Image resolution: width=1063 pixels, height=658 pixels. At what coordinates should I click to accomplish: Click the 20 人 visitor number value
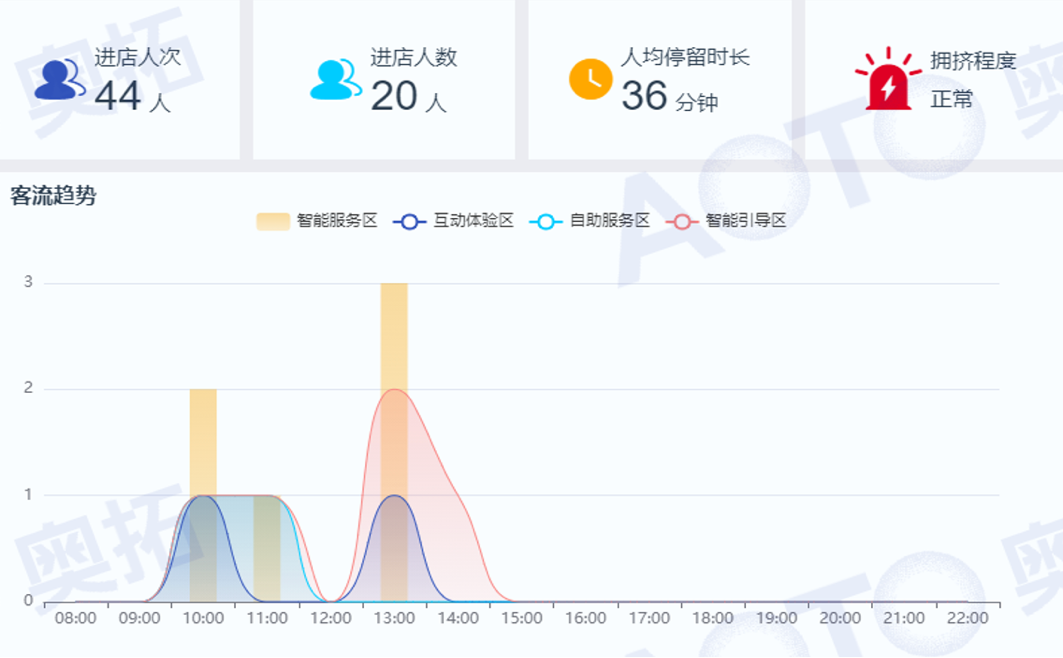408,96
